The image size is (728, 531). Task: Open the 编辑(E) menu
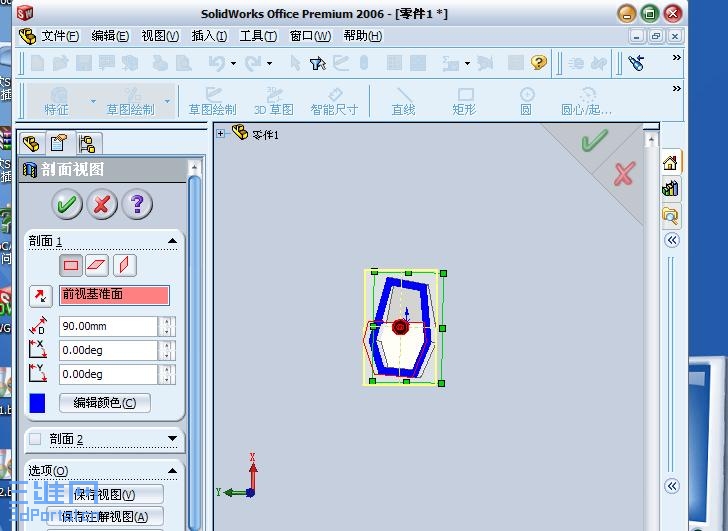(x=110, y=36)
